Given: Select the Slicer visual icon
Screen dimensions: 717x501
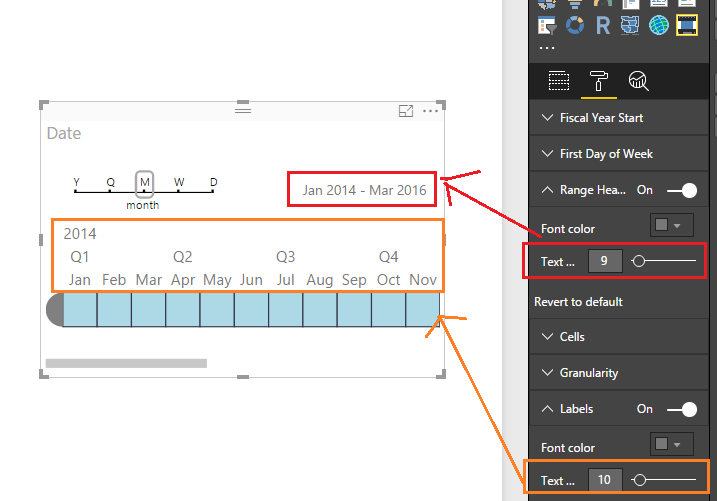Looking at the screenshot, I should point(547,25).
